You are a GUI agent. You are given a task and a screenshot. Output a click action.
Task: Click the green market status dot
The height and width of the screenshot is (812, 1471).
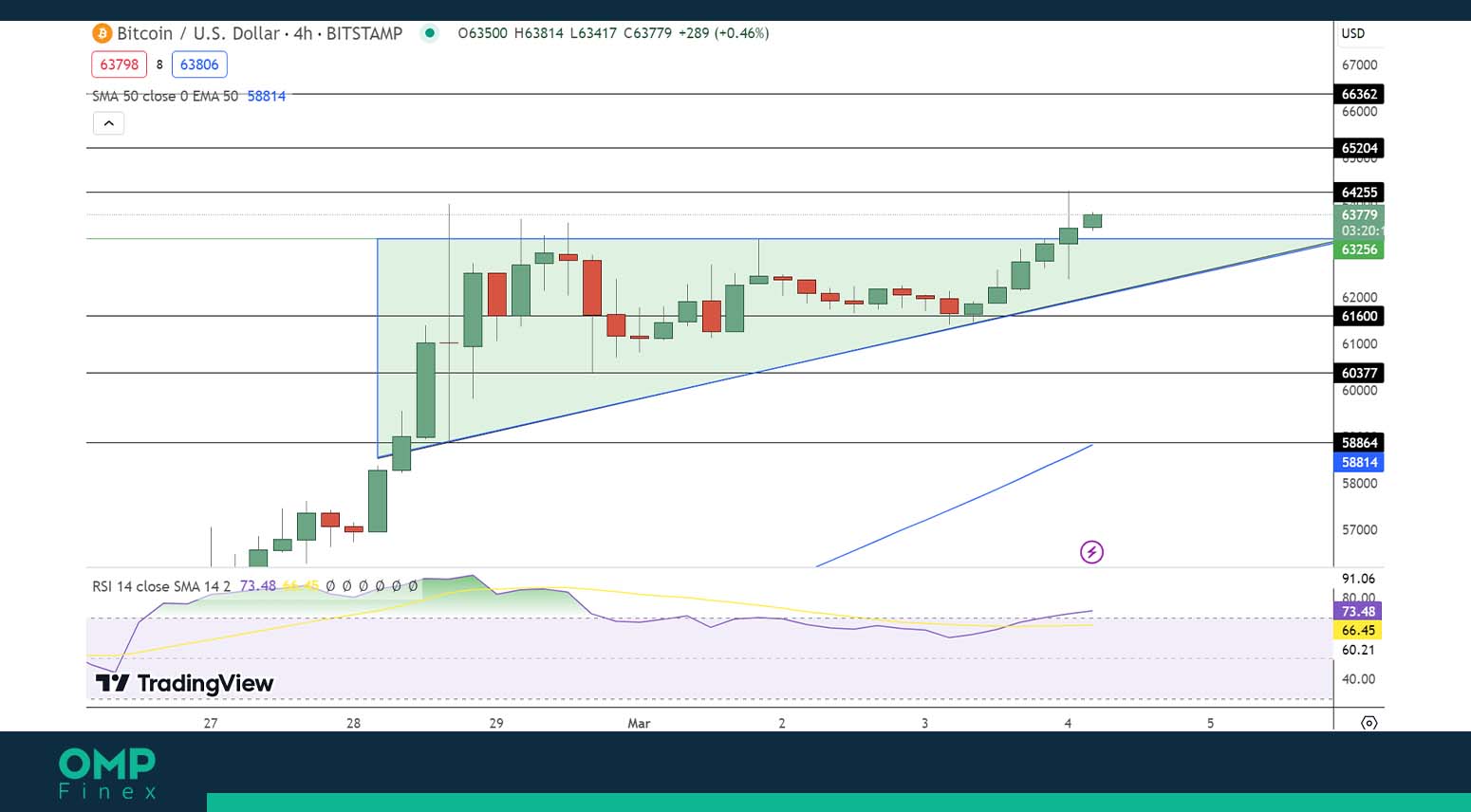(430, 33)
